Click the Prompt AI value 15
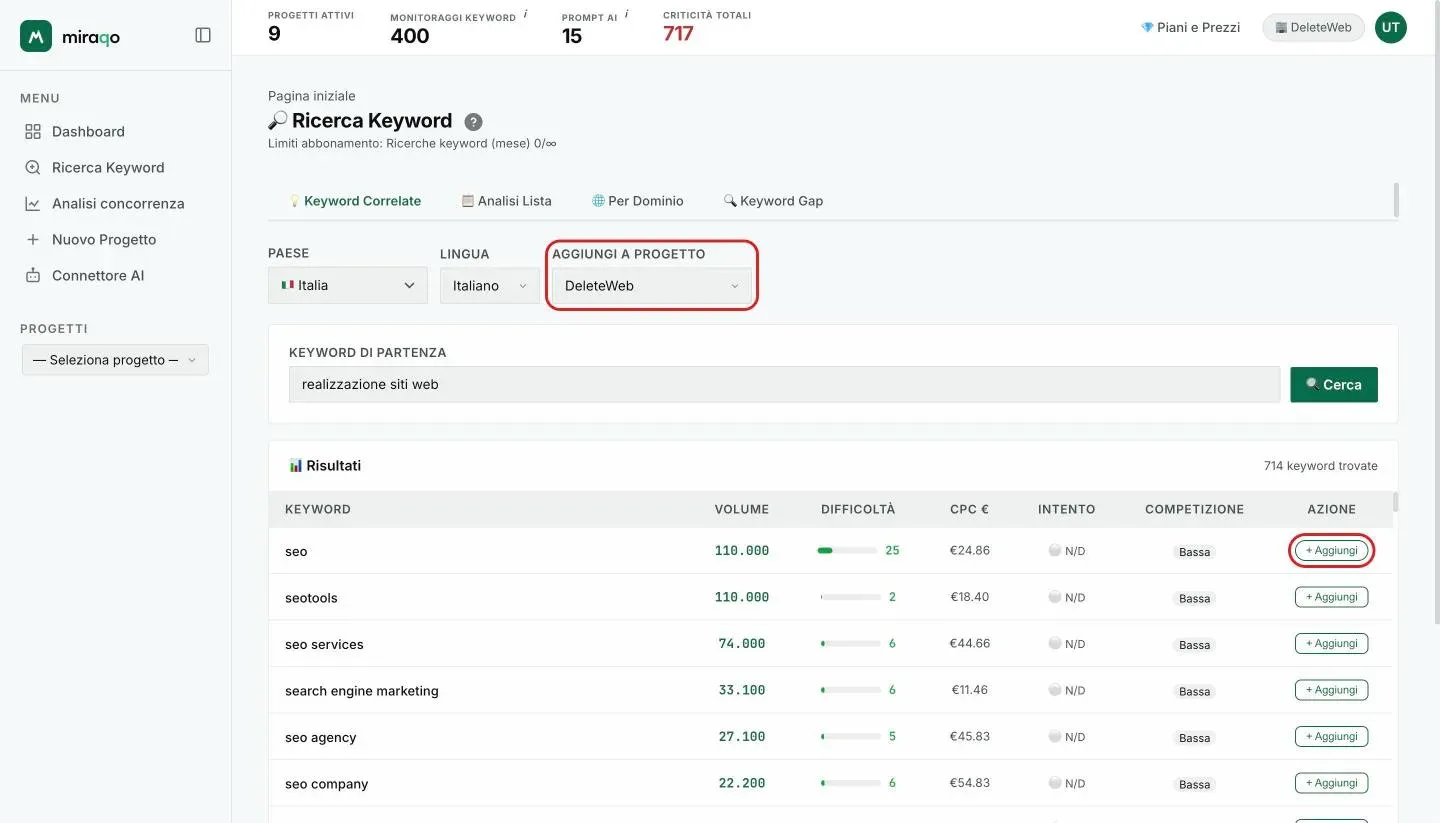The height and width of the screenshot is (823, 1440). pos(572,36)
